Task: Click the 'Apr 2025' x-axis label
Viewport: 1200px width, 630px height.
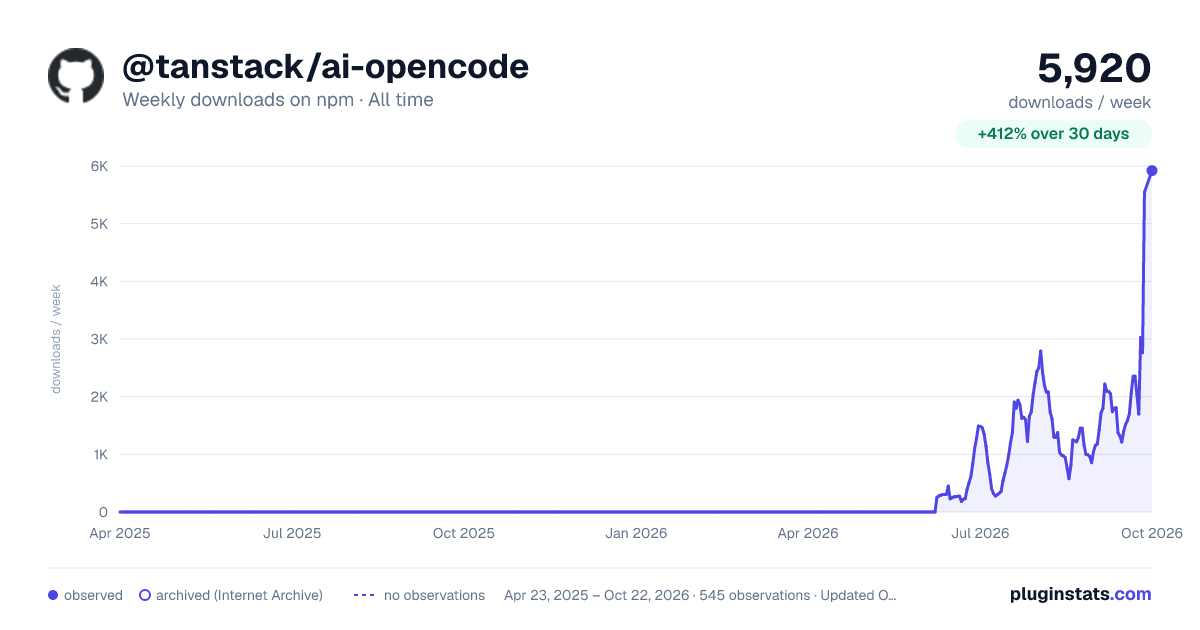Action: click(x=120, y=533)
